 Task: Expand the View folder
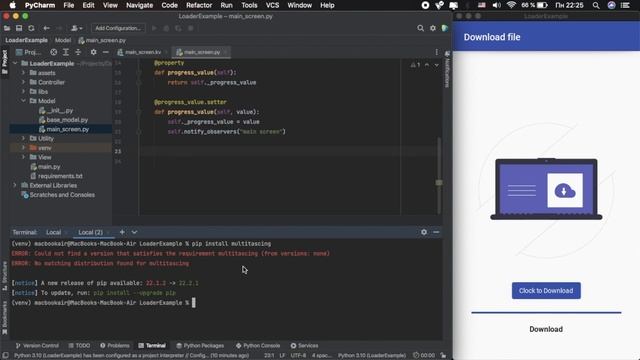click(23, 157)
